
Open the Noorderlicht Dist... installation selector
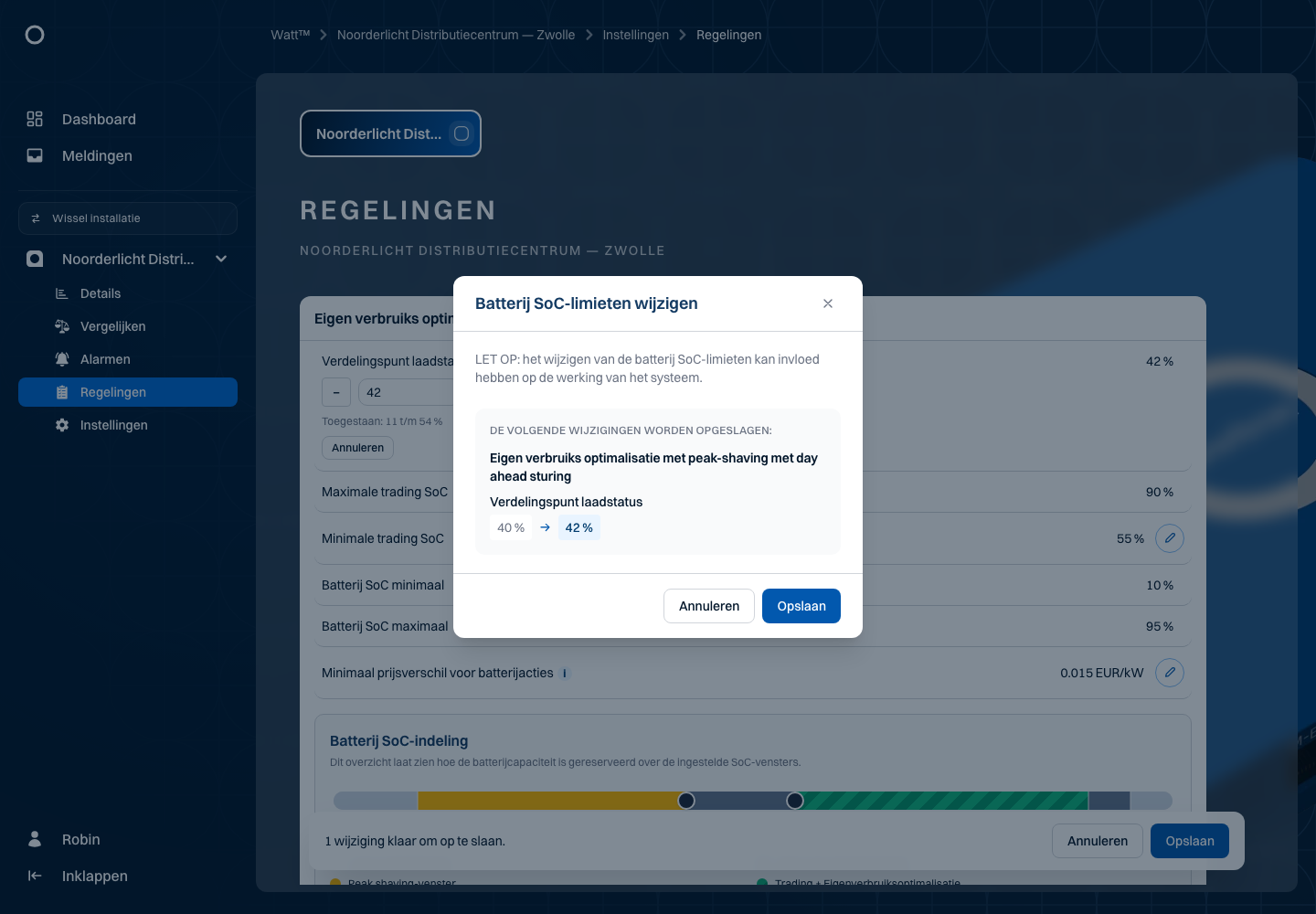pos(390,133)
